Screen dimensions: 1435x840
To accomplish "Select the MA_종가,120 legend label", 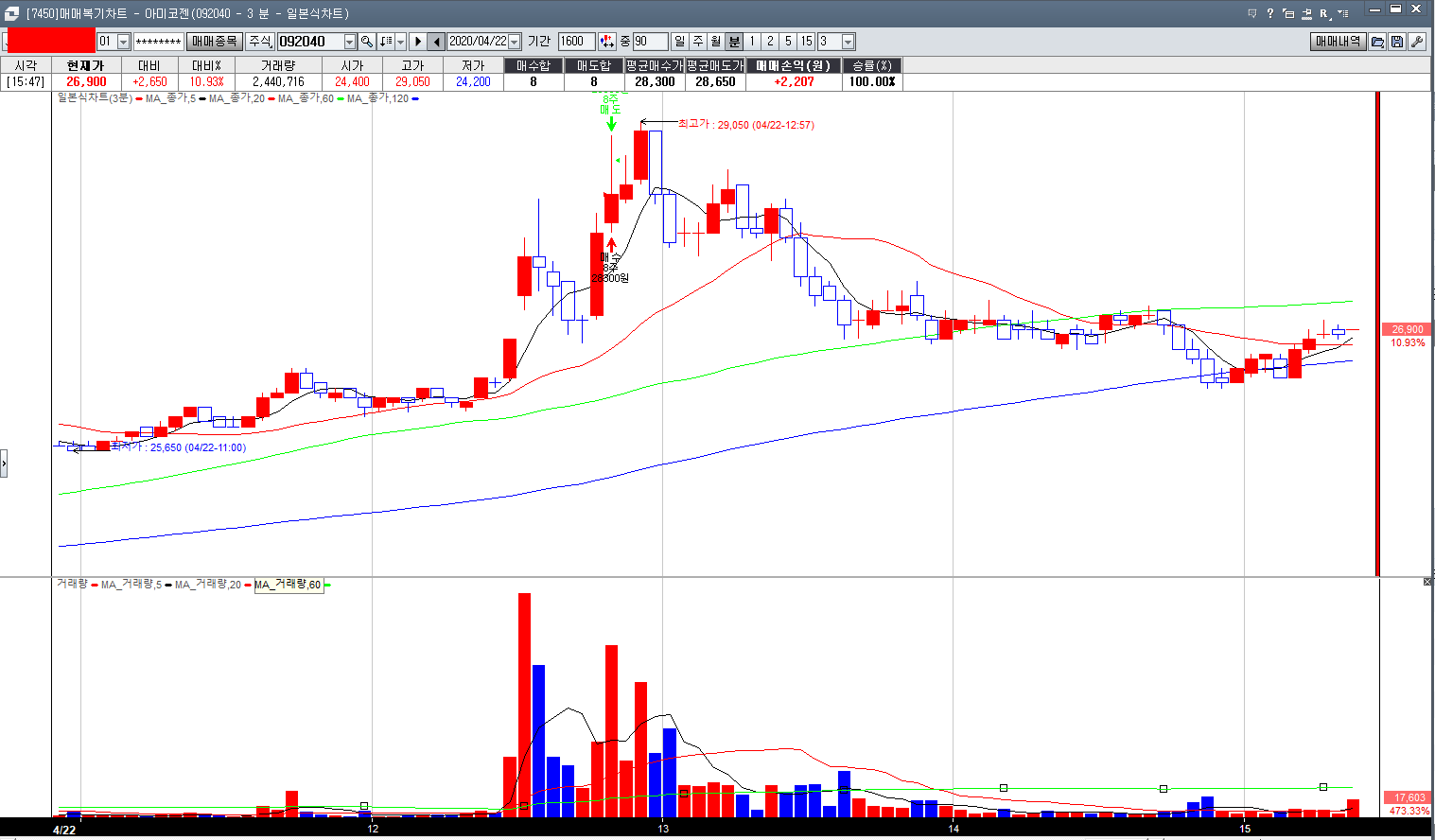I will tap(377, 98).
